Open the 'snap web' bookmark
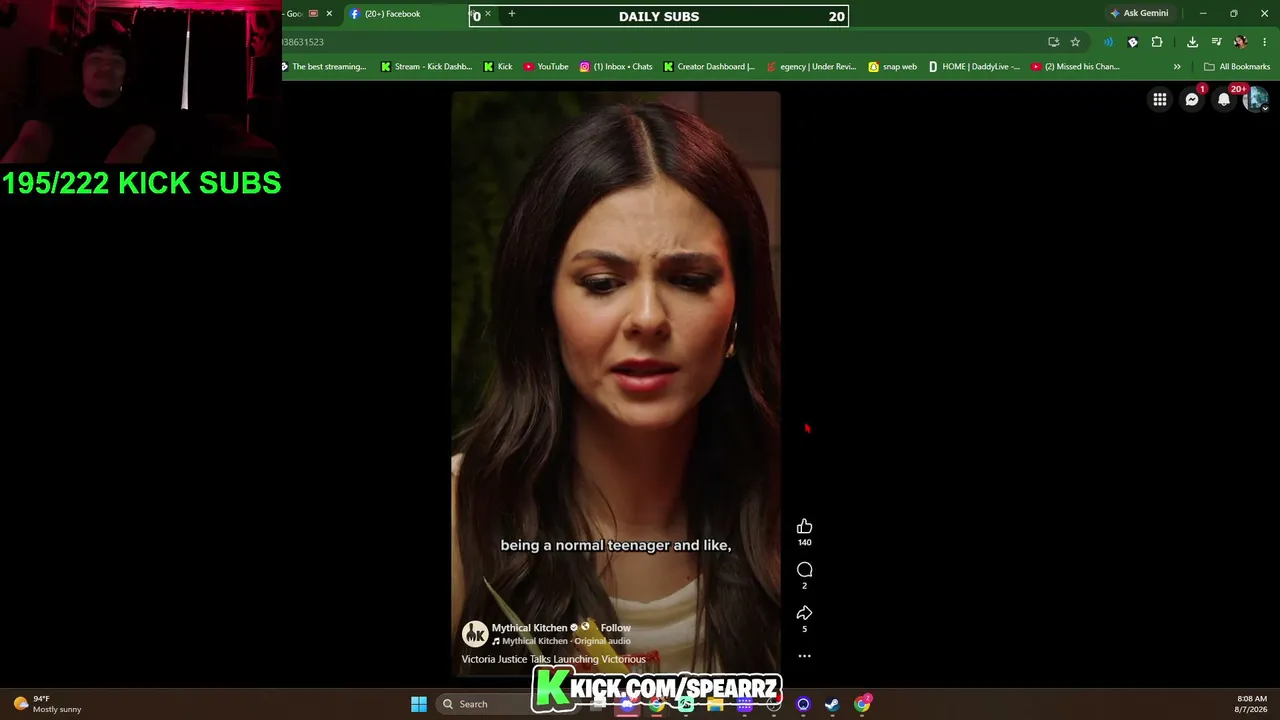This screenshot has height=720, width=1280. (x=892, y=67)
